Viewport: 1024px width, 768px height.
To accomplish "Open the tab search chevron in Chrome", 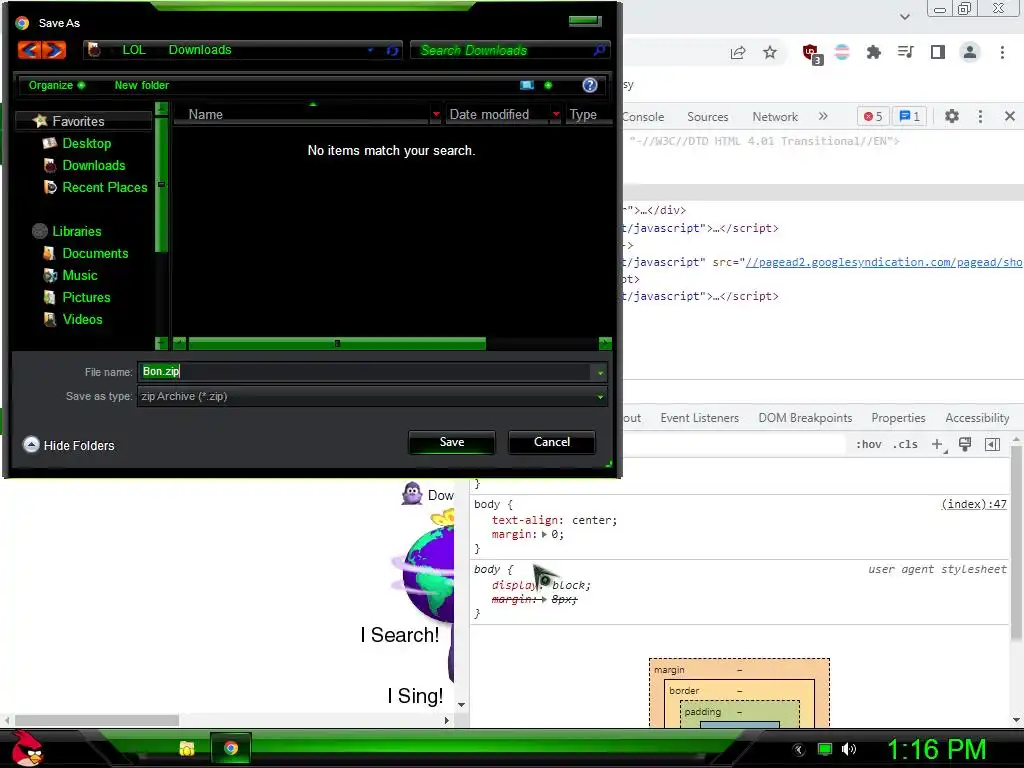I will click(x=904, y=16).
